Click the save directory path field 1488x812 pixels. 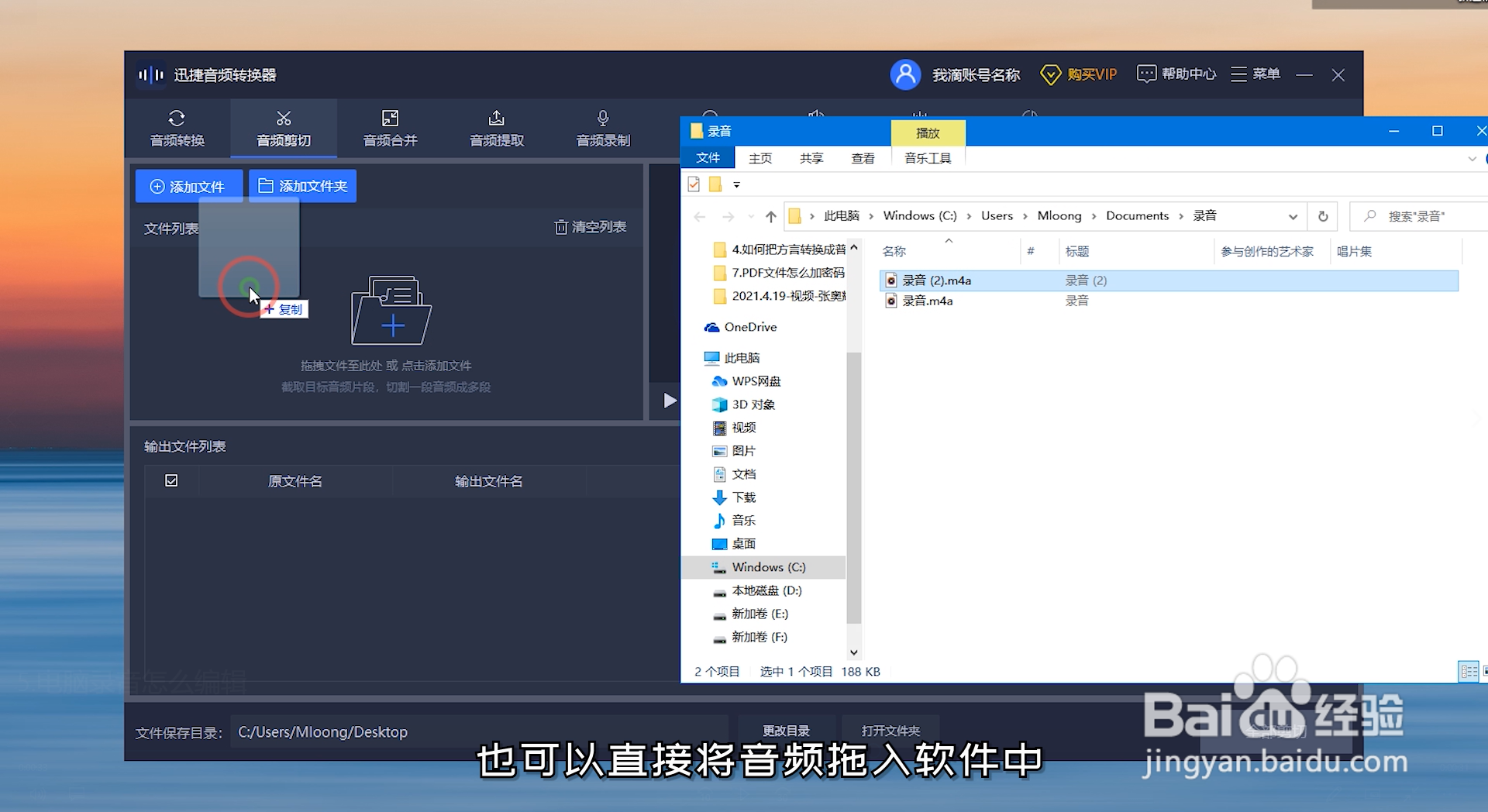point(479,732)
